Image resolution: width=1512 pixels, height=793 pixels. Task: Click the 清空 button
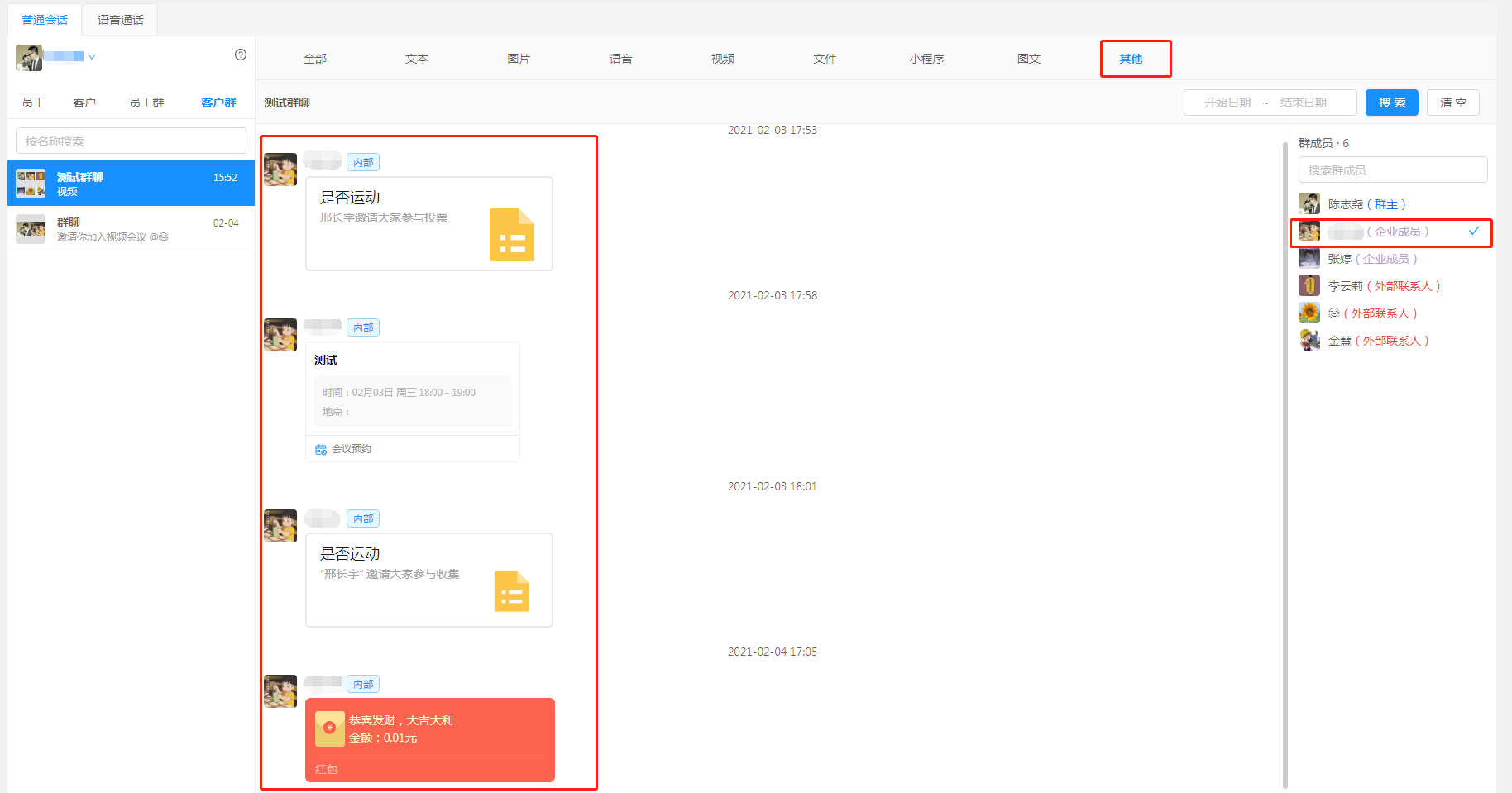pyautogui.click(x=1452, y=103)
